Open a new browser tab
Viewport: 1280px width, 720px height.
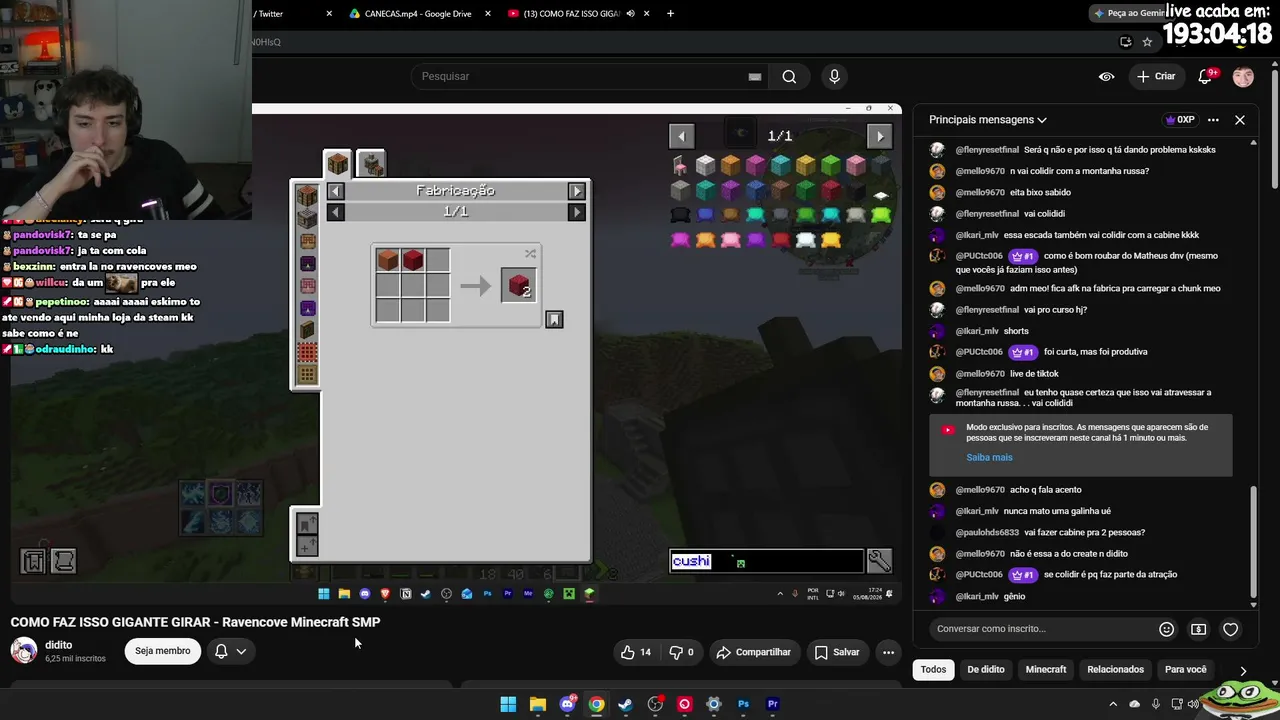670,14
